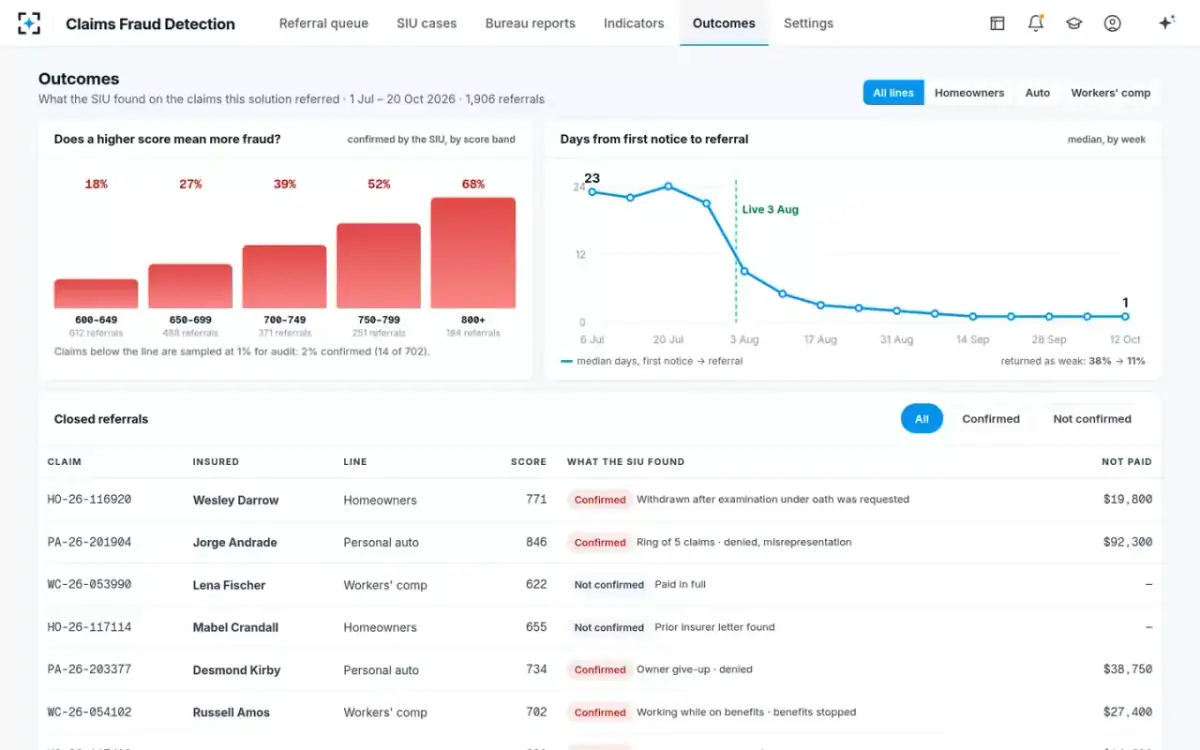Click the 'returned as weak: 38% → 11%' note

coord(1073,361)
